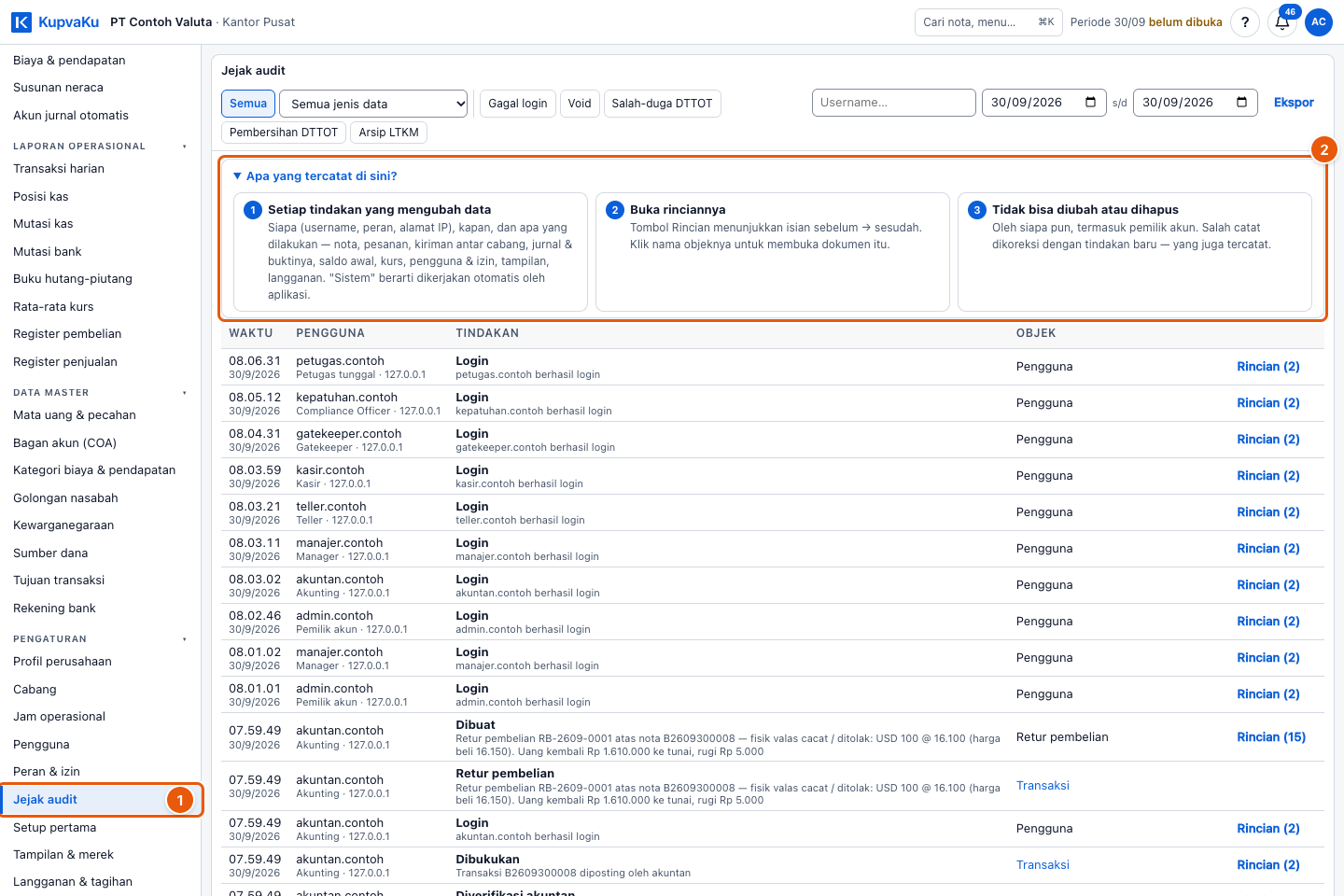Open the notifications bell icon

[x=1282, y=22]
